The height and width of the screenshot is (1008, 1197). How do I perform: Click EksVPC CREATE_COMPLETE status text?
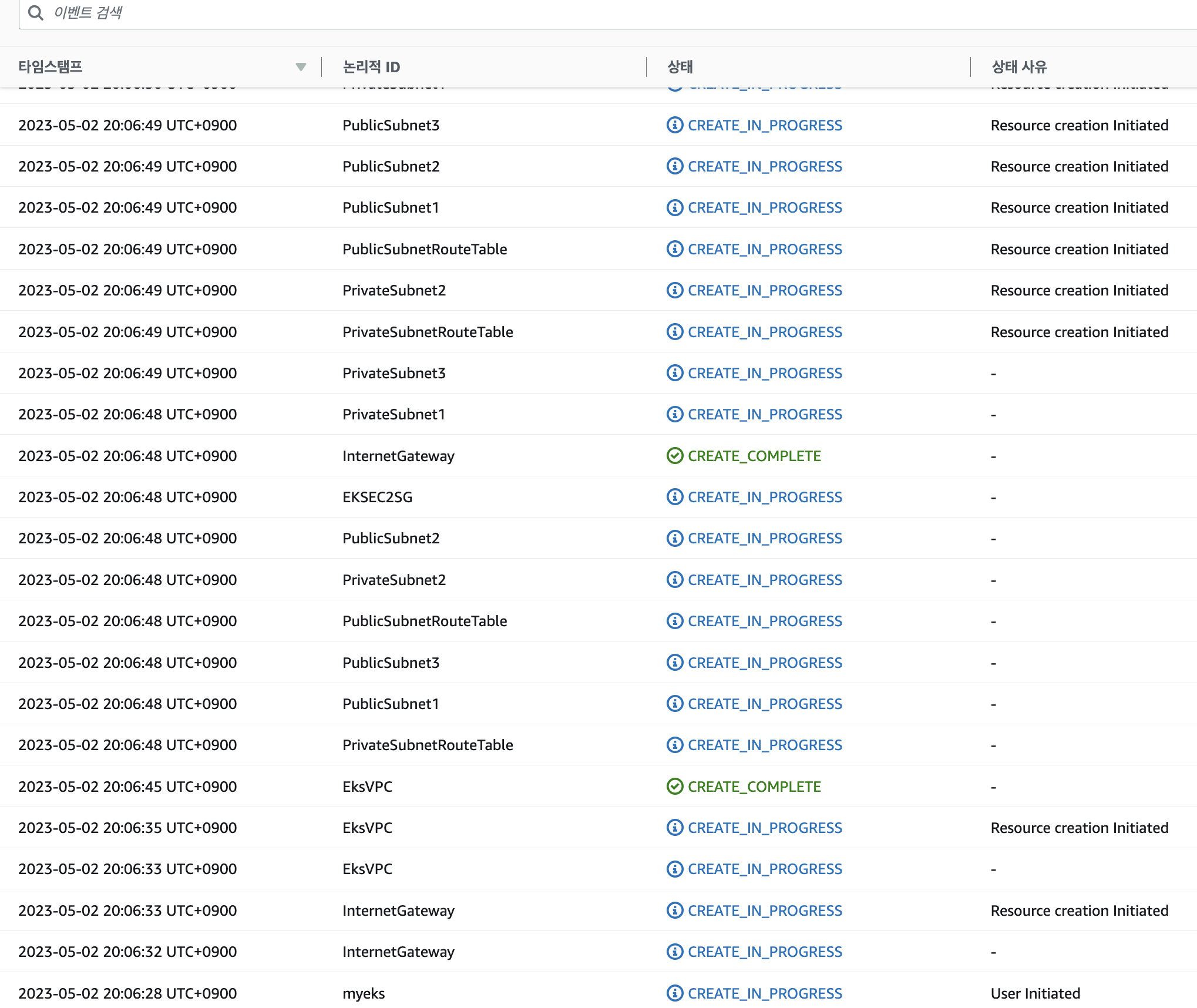pyautogui.click(x=754, y=787)
